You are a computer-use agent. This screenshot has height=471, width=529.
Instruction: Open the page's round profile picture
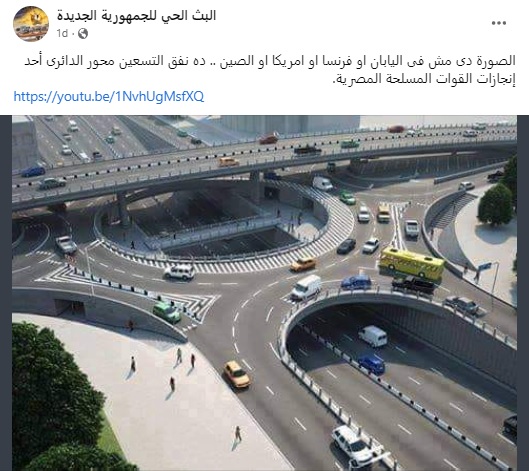[x=31, y=24]
